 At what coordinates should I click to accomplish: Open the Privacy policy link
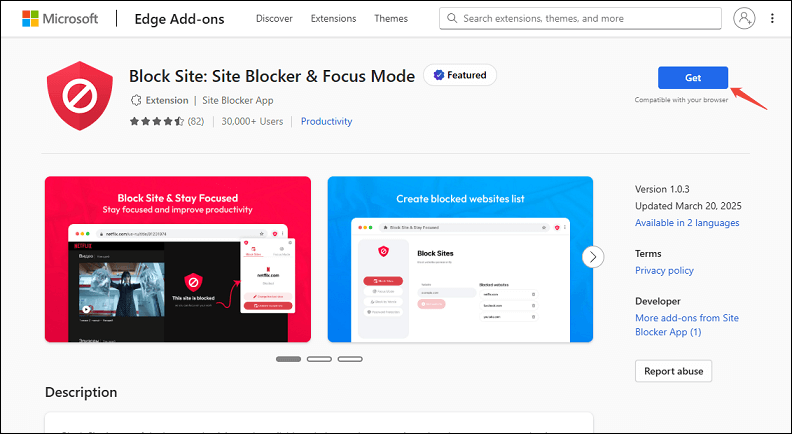coord(664,270)
